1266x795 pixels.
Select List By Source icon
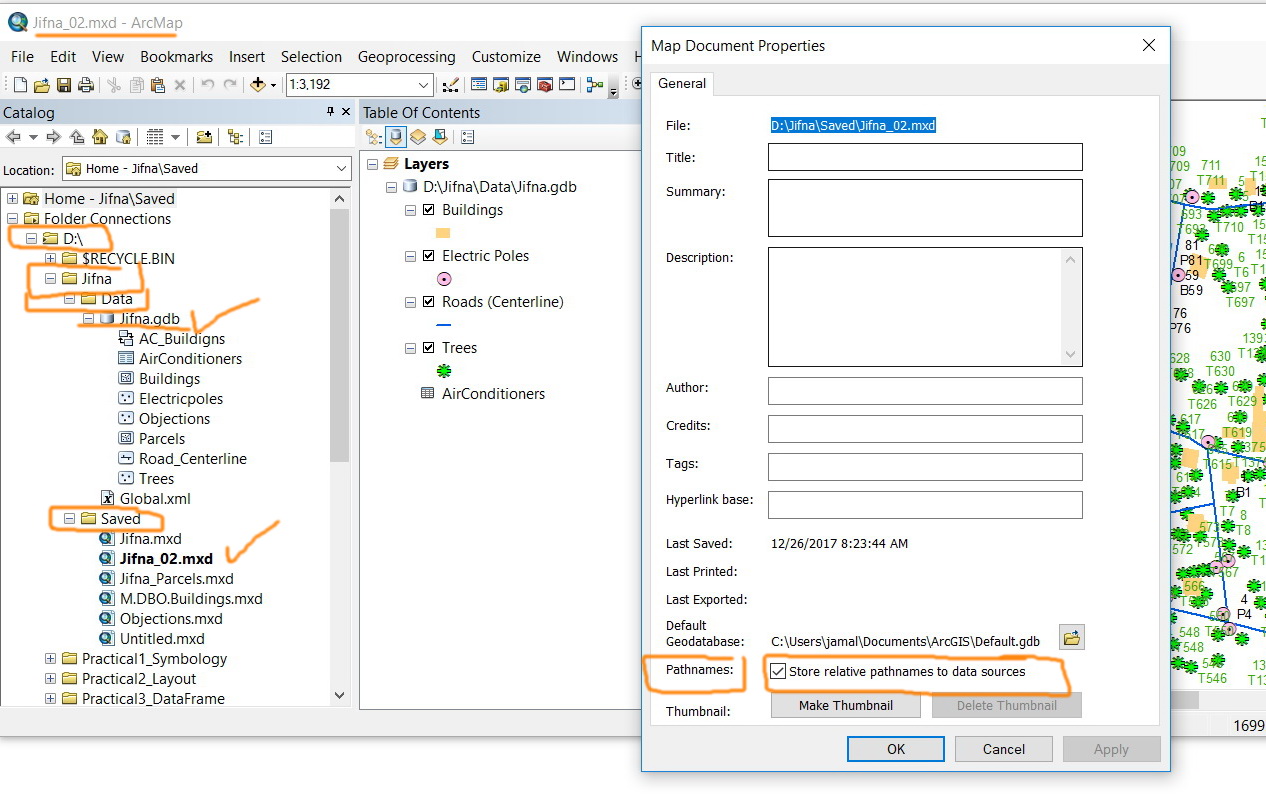tap(395, 137)
